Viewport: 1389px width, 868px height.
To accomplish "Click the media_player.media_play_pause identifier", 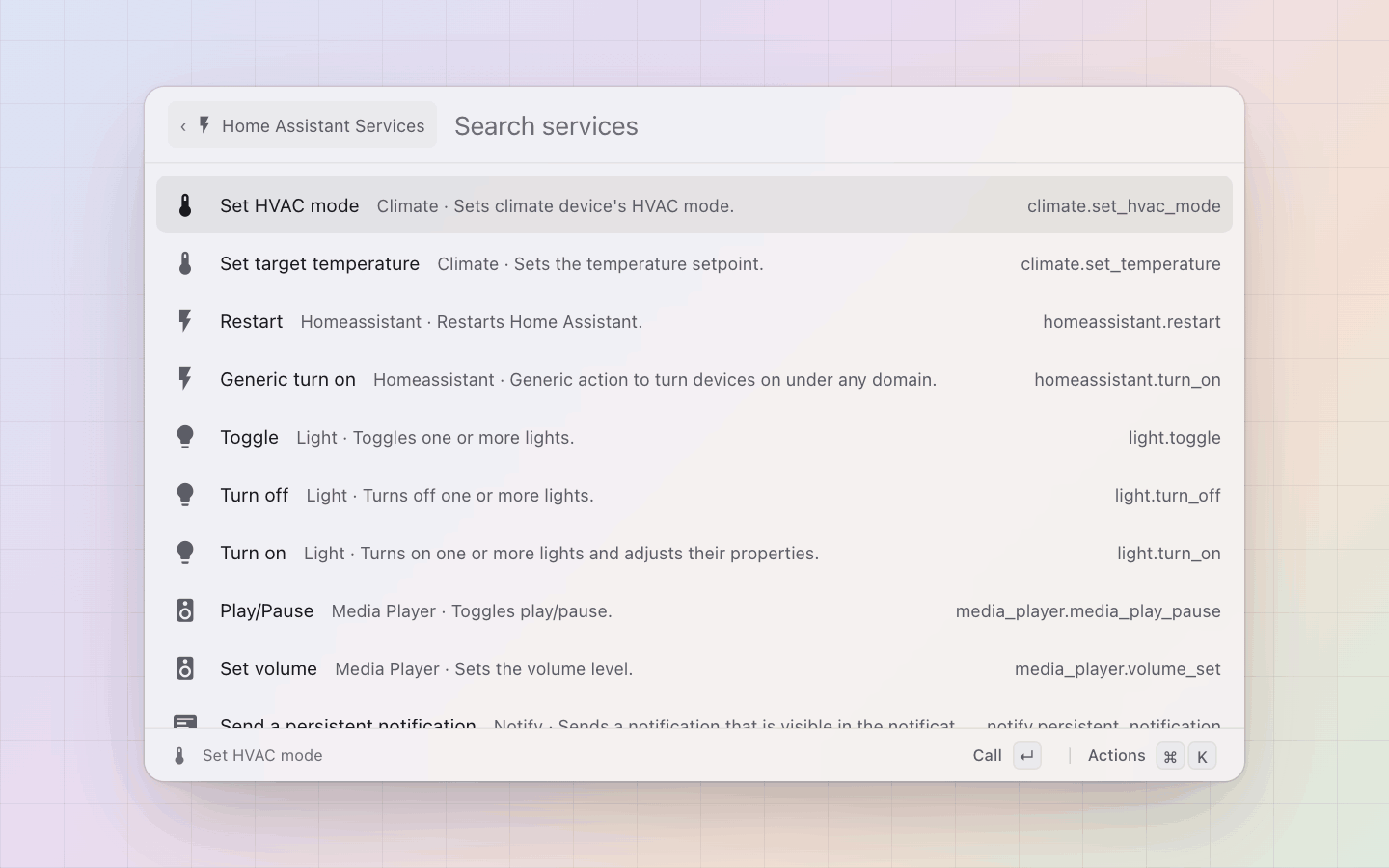I will (1088, 610).
